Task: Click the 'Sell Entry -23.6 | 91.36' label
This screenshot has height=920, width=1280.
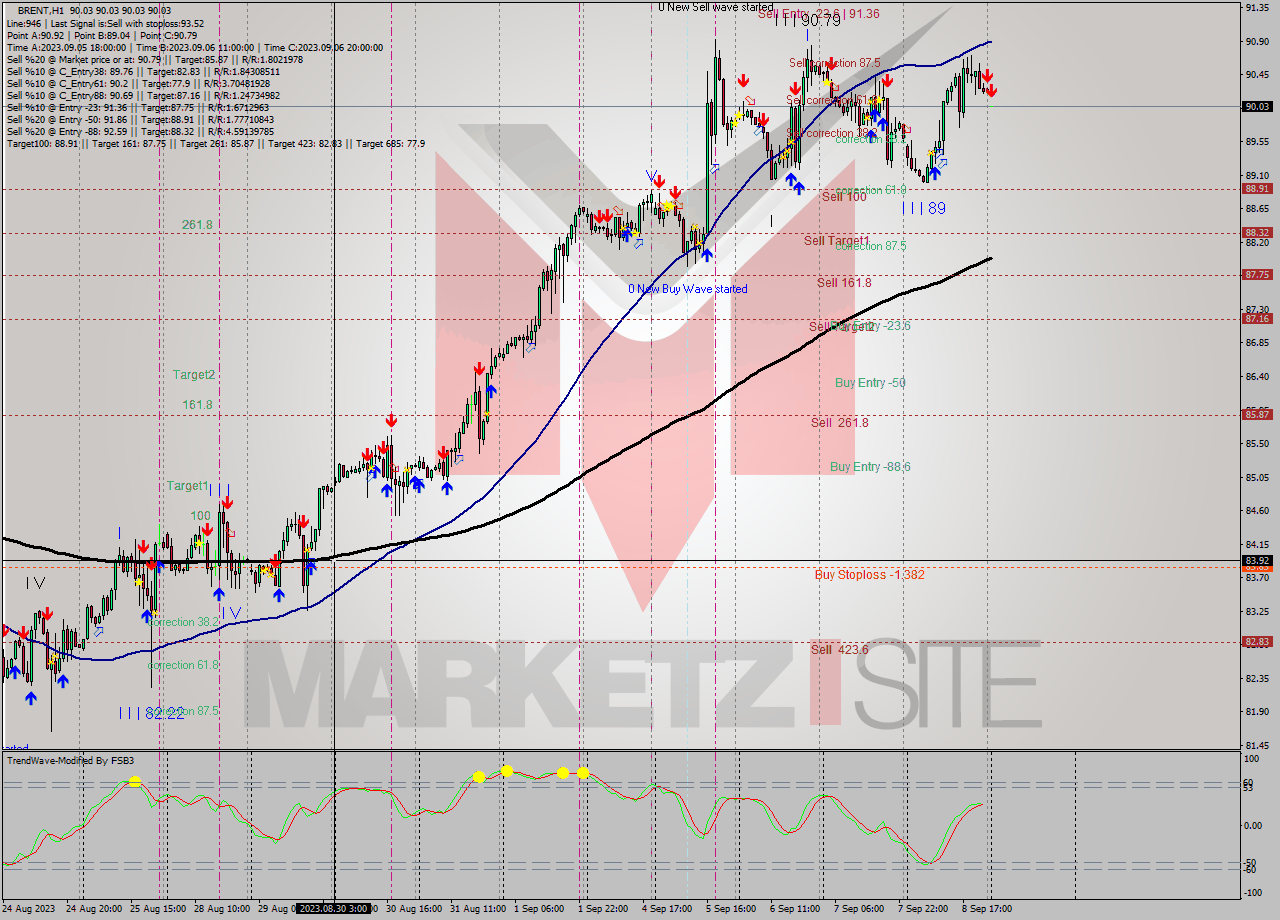Action: point(819,14)
